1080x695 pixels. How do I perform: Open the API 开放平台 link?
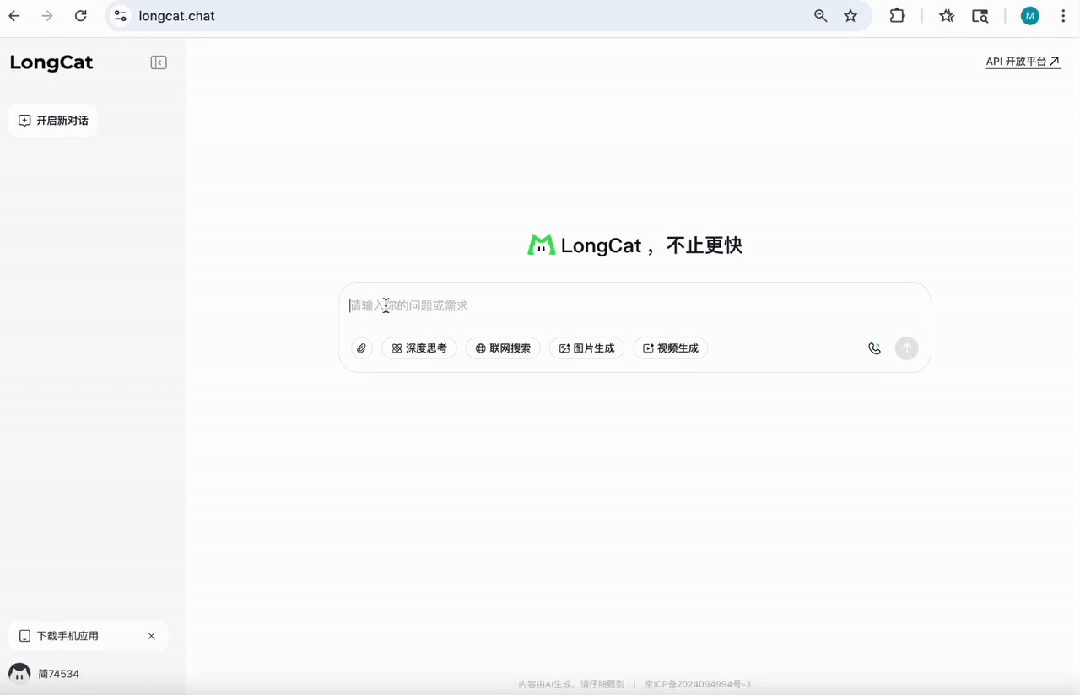coord(1022,61)
